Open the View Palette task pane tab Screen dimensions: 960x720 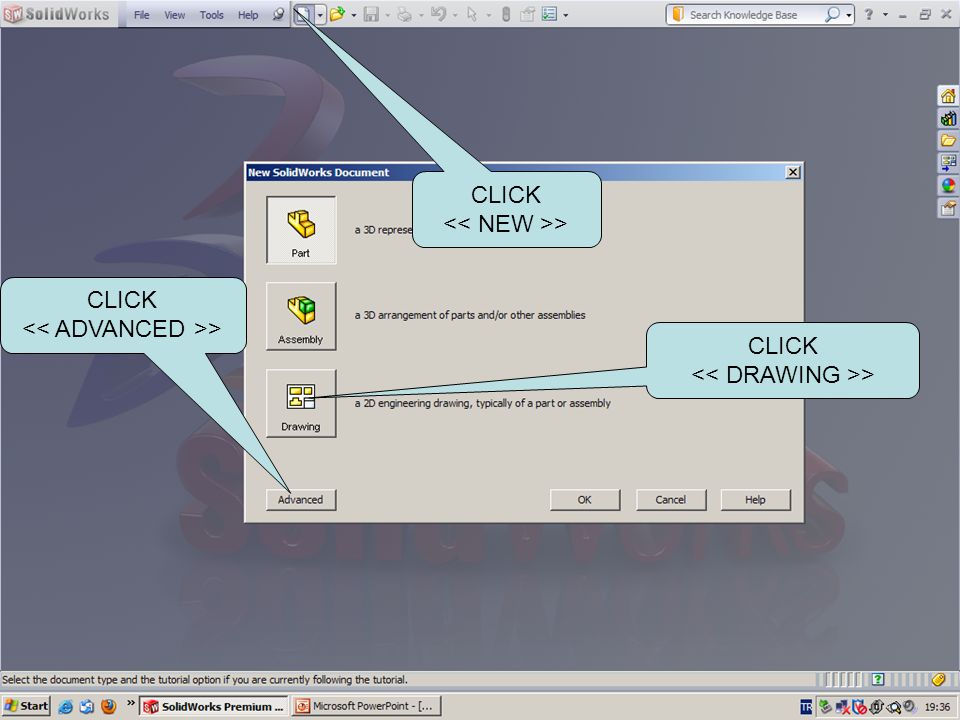pyautogui.click(x=948, y=162)
